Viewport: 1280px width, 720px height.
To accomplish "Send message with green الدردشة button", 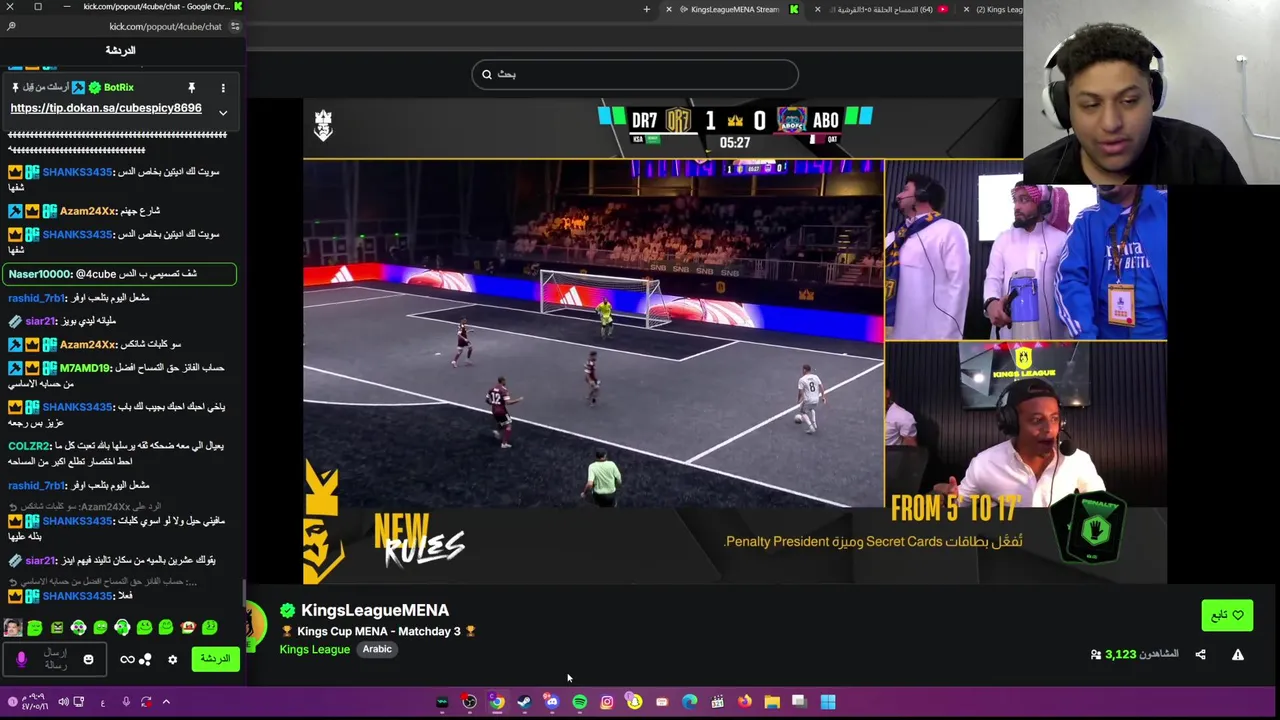I will pyautogui.click(x=215, y=659).
